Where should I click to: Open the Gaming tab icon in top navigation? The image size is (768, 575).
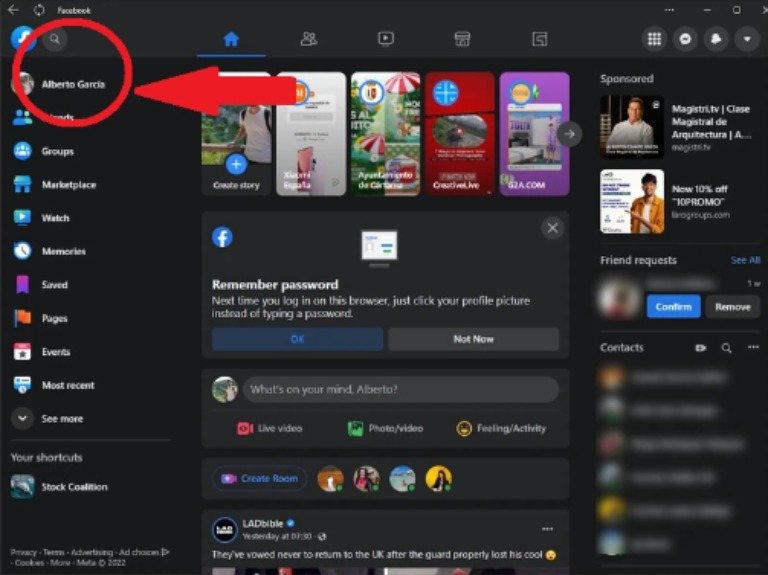(539, 39)
